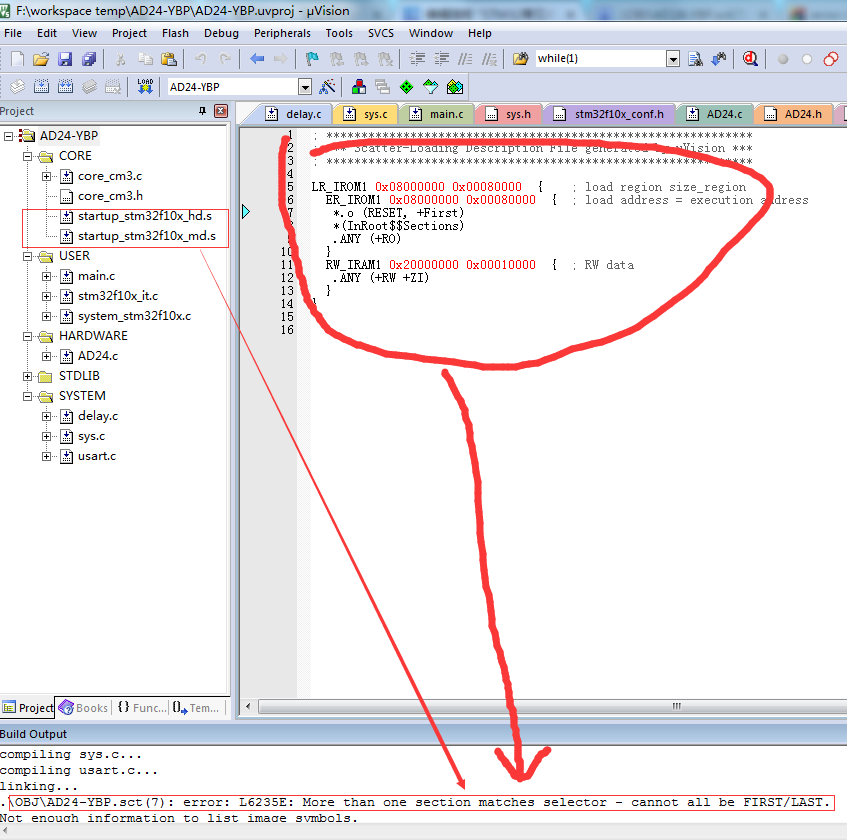
Task: Rebuild all target files
Action: pos(65,86)
